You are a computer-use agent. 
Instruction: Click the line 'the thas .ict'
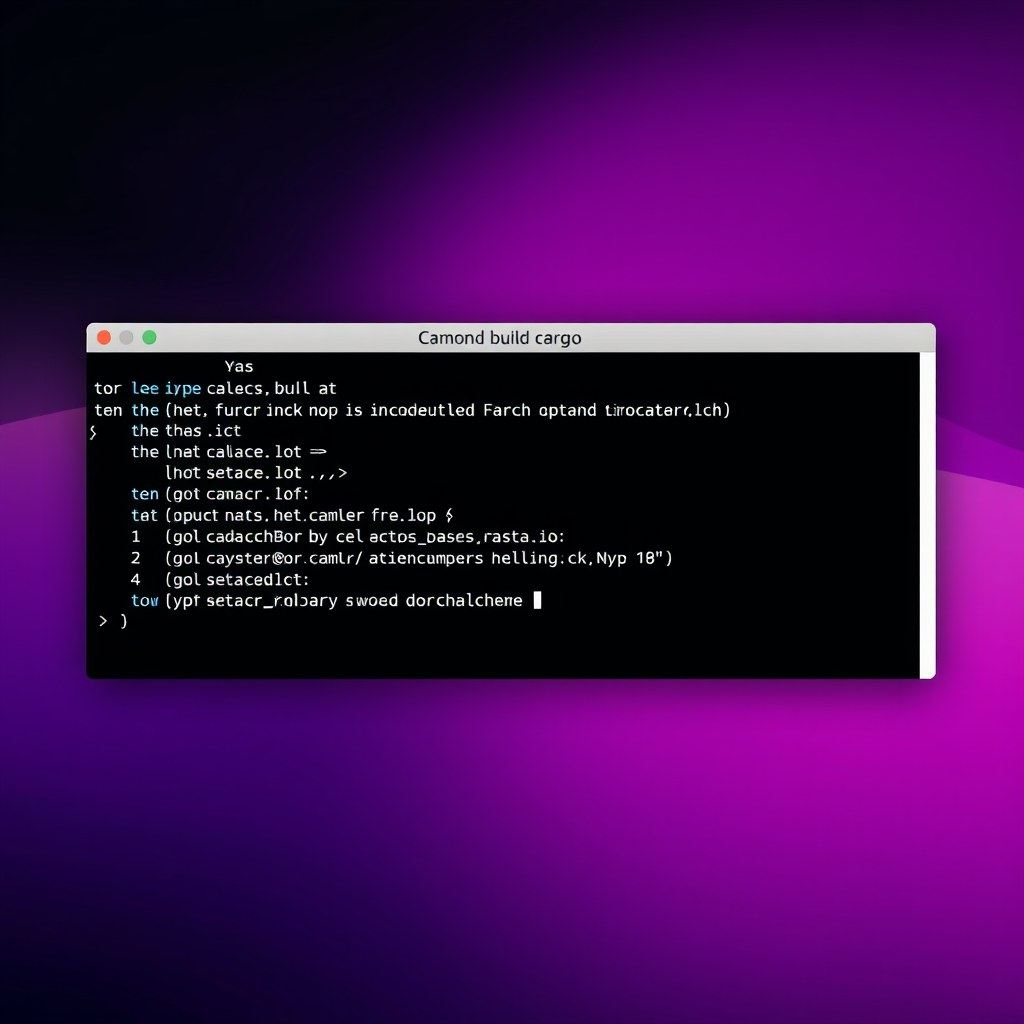(x=186, y=431)
